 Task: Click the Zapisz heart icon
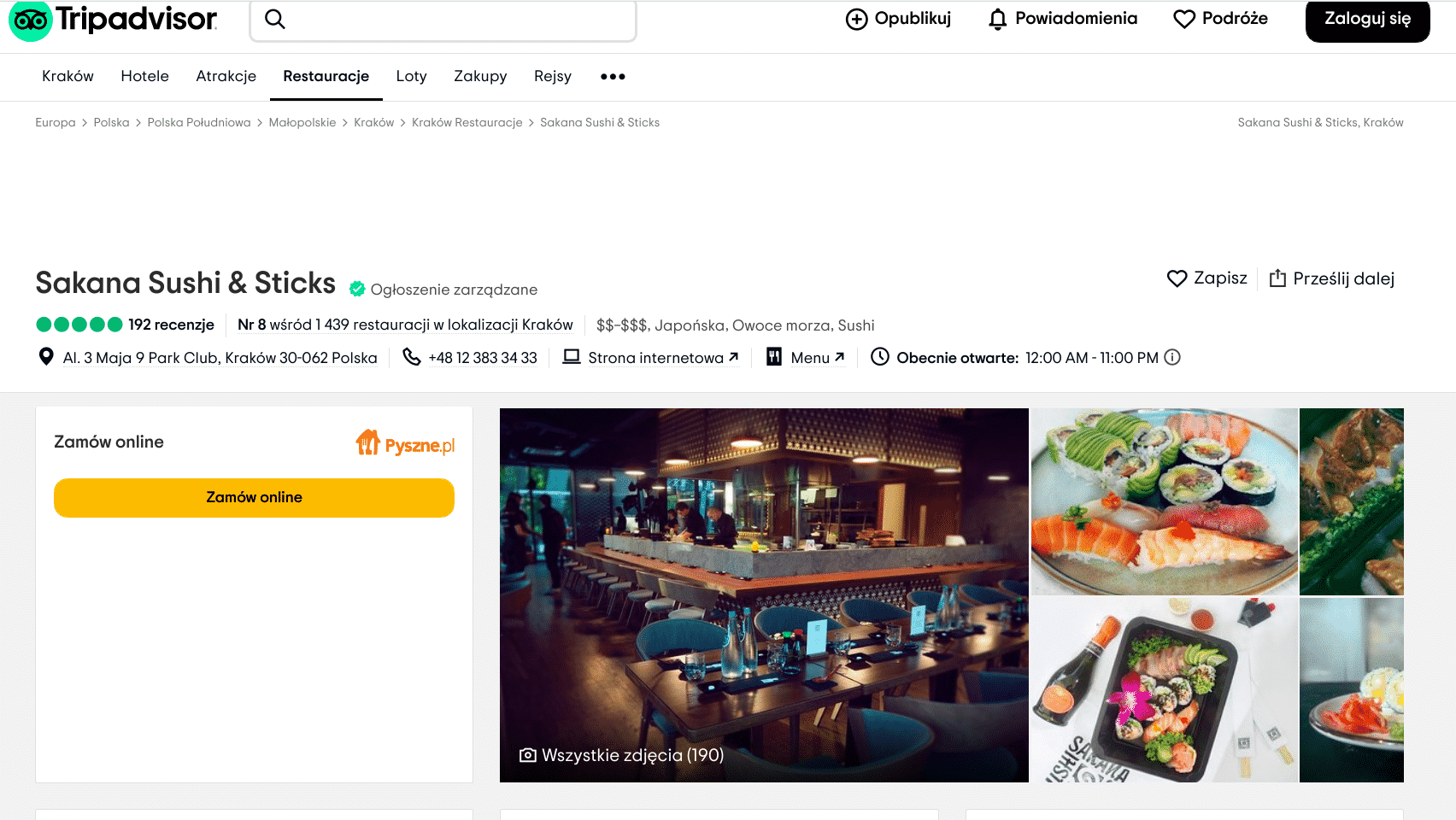(1177, 278)
